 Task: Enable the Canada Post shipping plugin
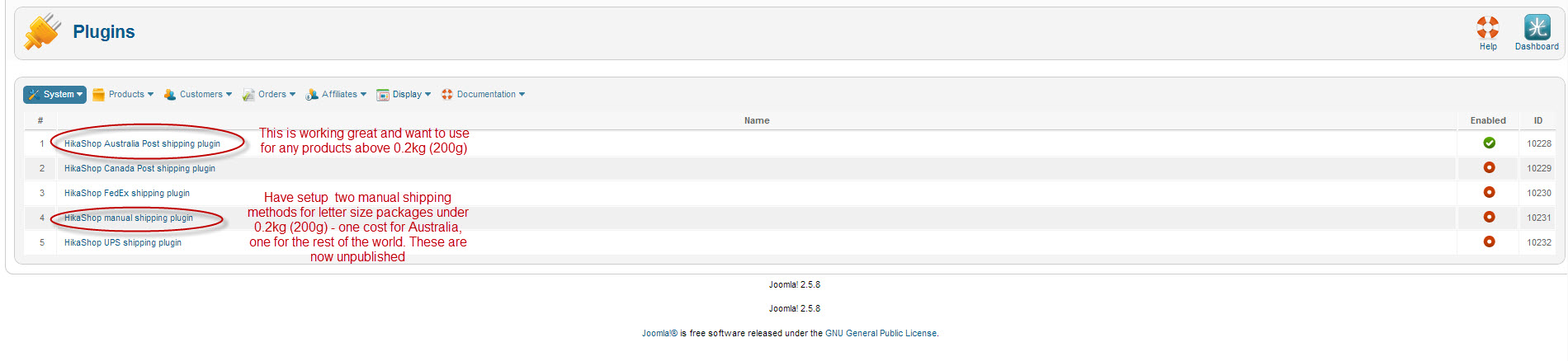(1489, 168)
